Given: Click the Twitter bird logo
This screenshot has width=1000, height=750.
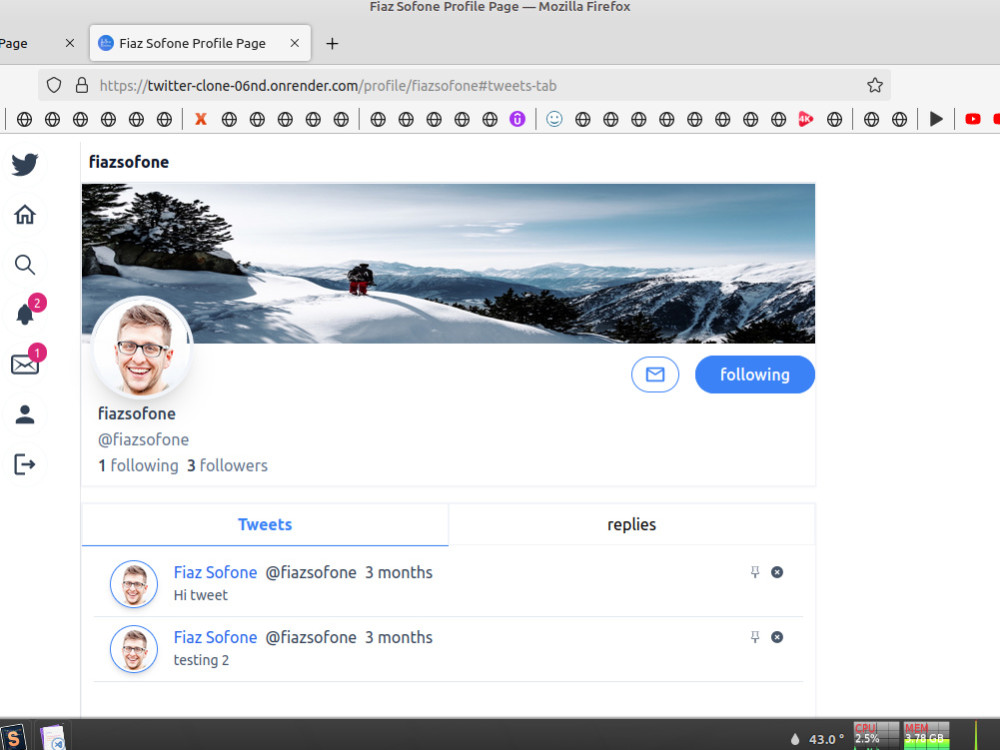Looking at the screenshot, I should tap(24, 164).
